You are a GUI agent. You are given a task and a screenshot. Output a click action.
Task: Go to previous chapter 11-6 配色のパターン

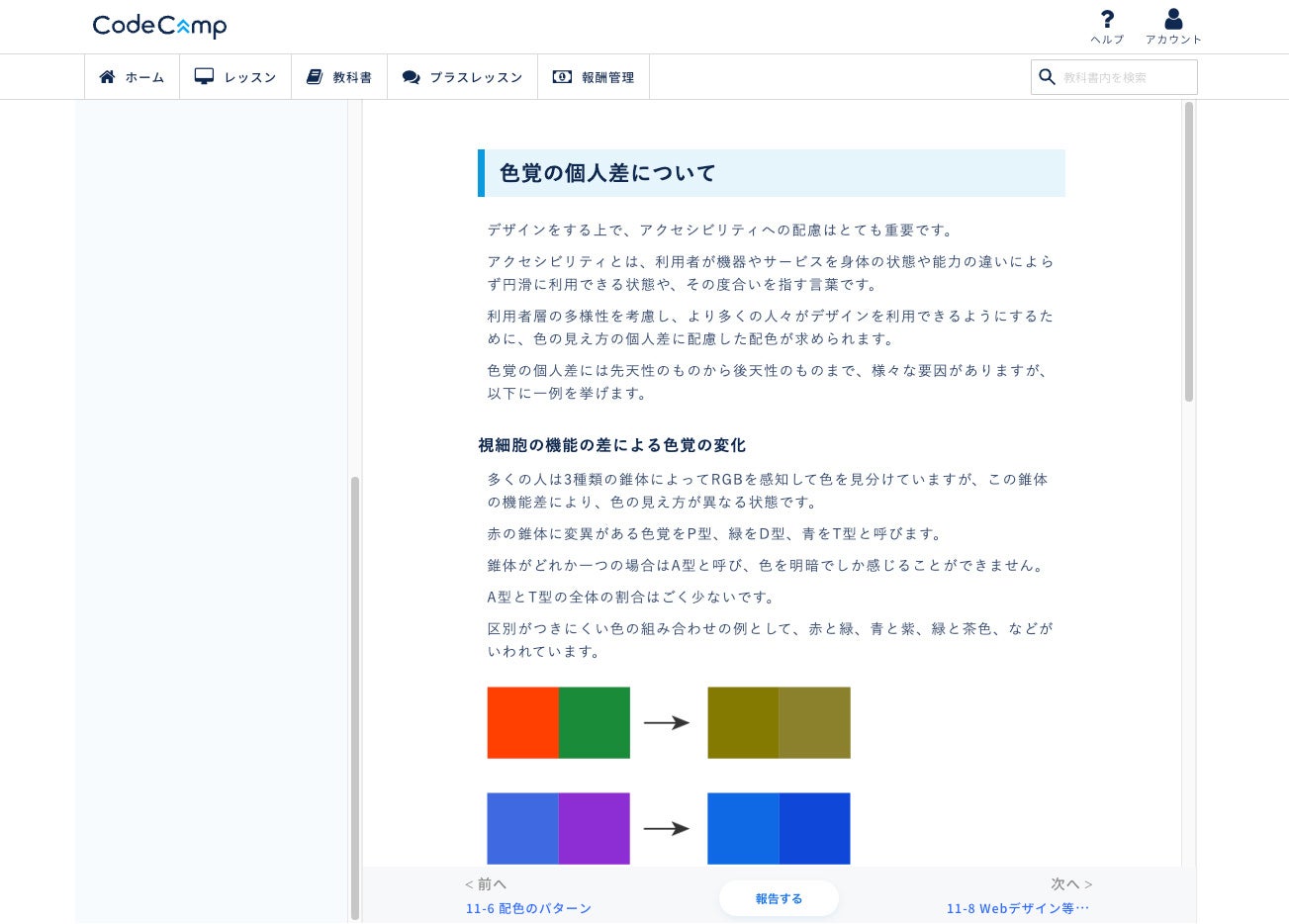click(x=528, y=908)
